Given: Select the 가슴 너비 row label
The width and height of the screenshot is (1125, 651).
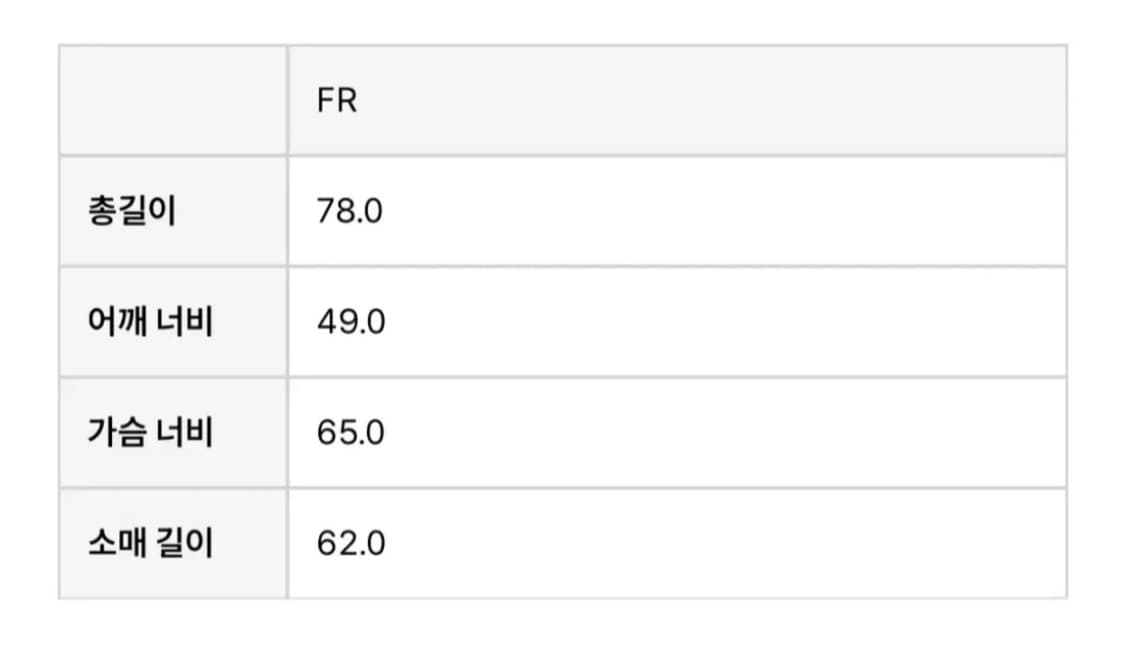Looking at the screenshot, I should click(150, 434).
